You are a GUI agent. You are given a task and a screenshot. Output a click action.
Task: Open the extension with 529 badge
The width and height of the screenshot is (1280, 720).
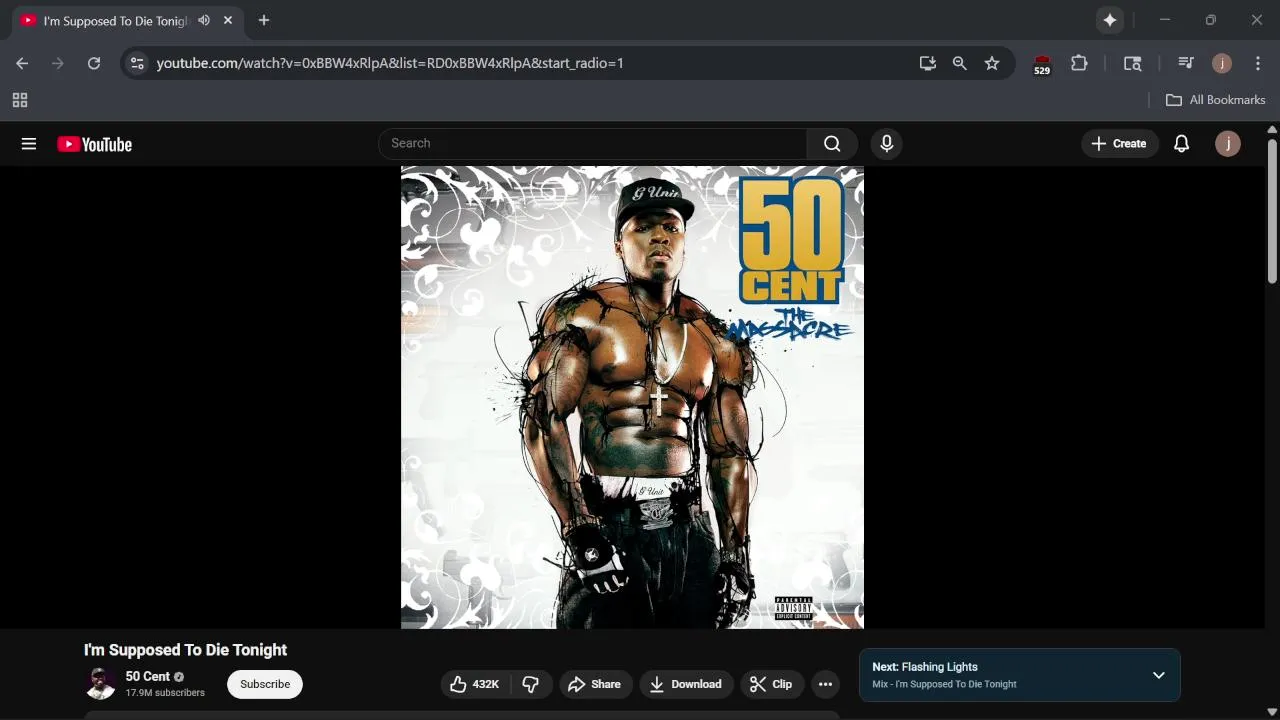click(x=1042, y=64)
